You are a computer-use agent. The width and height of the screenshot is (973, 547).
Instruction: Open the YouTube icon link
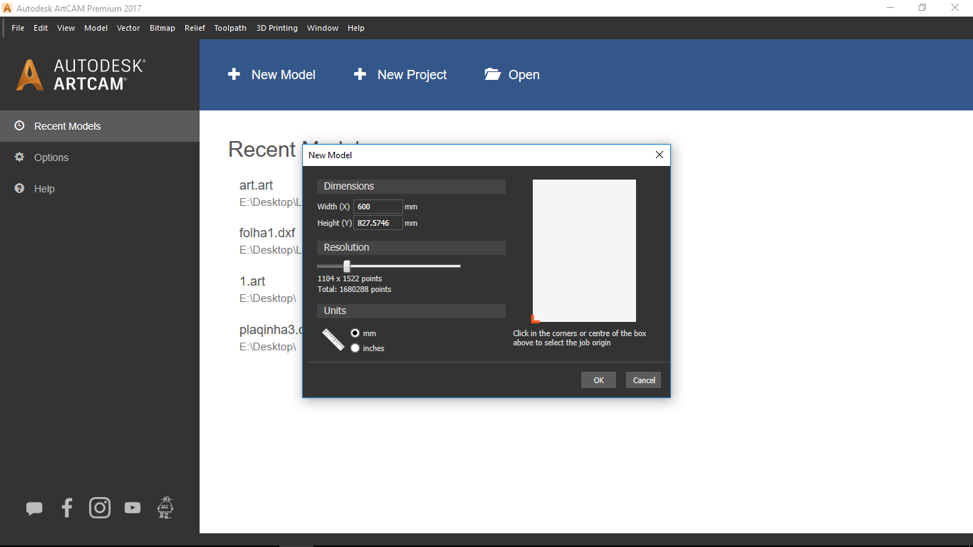click(x=132, y=508)
